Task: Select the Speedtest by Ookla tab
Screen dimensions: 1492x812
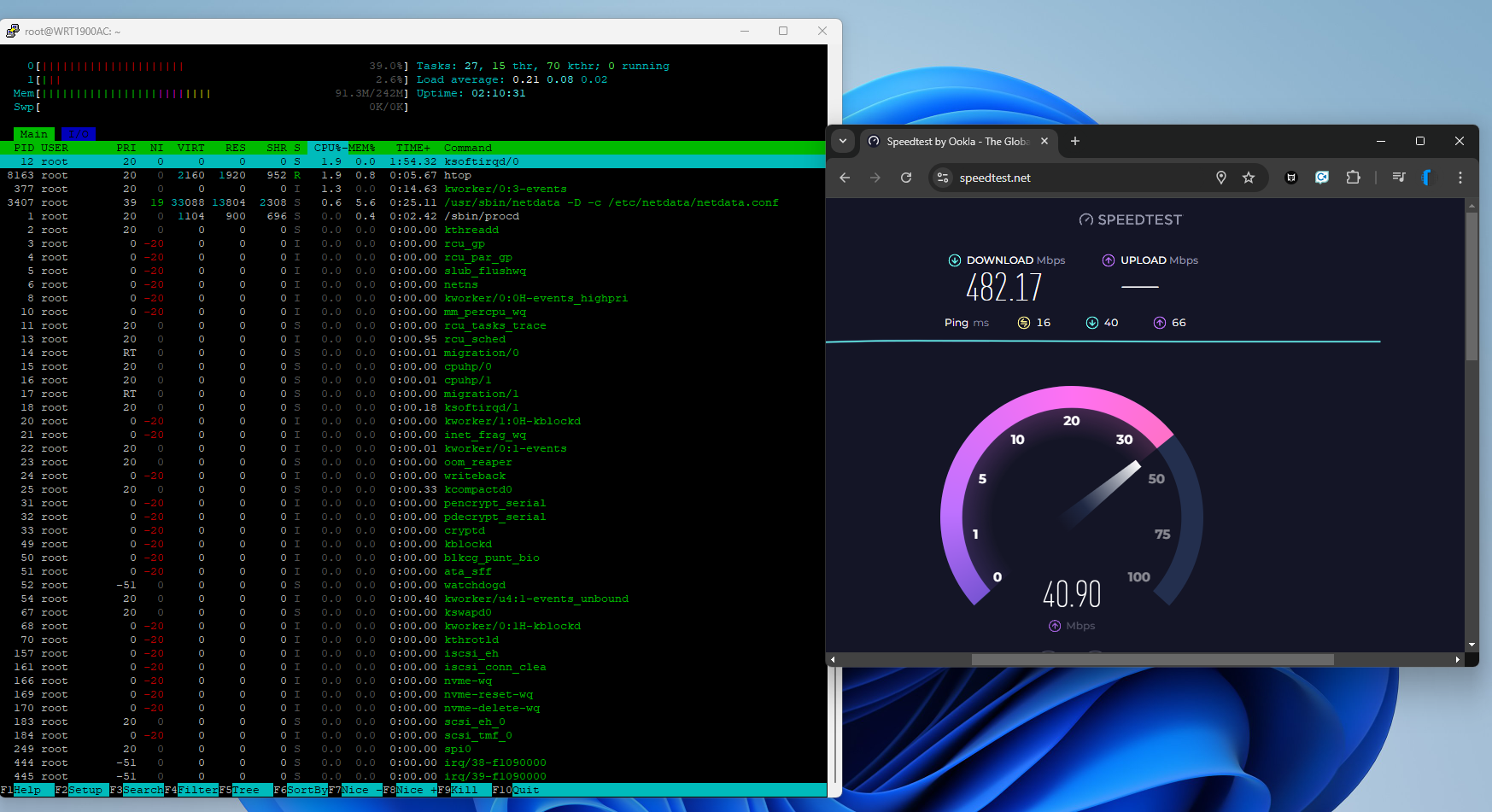Action: [x=959, y=142]
